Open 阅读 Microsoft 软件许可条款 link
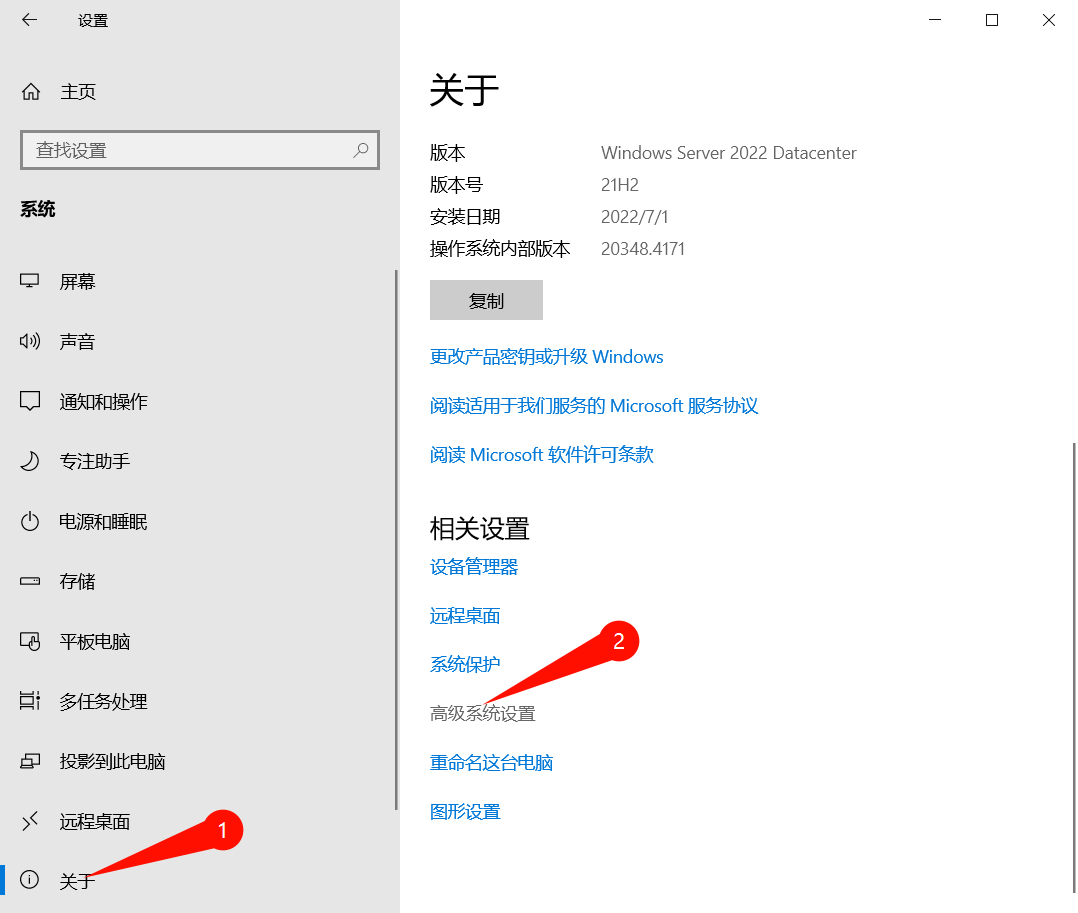Image resolution: width=1078 pixels, height=913 pixels. (542, 454)
